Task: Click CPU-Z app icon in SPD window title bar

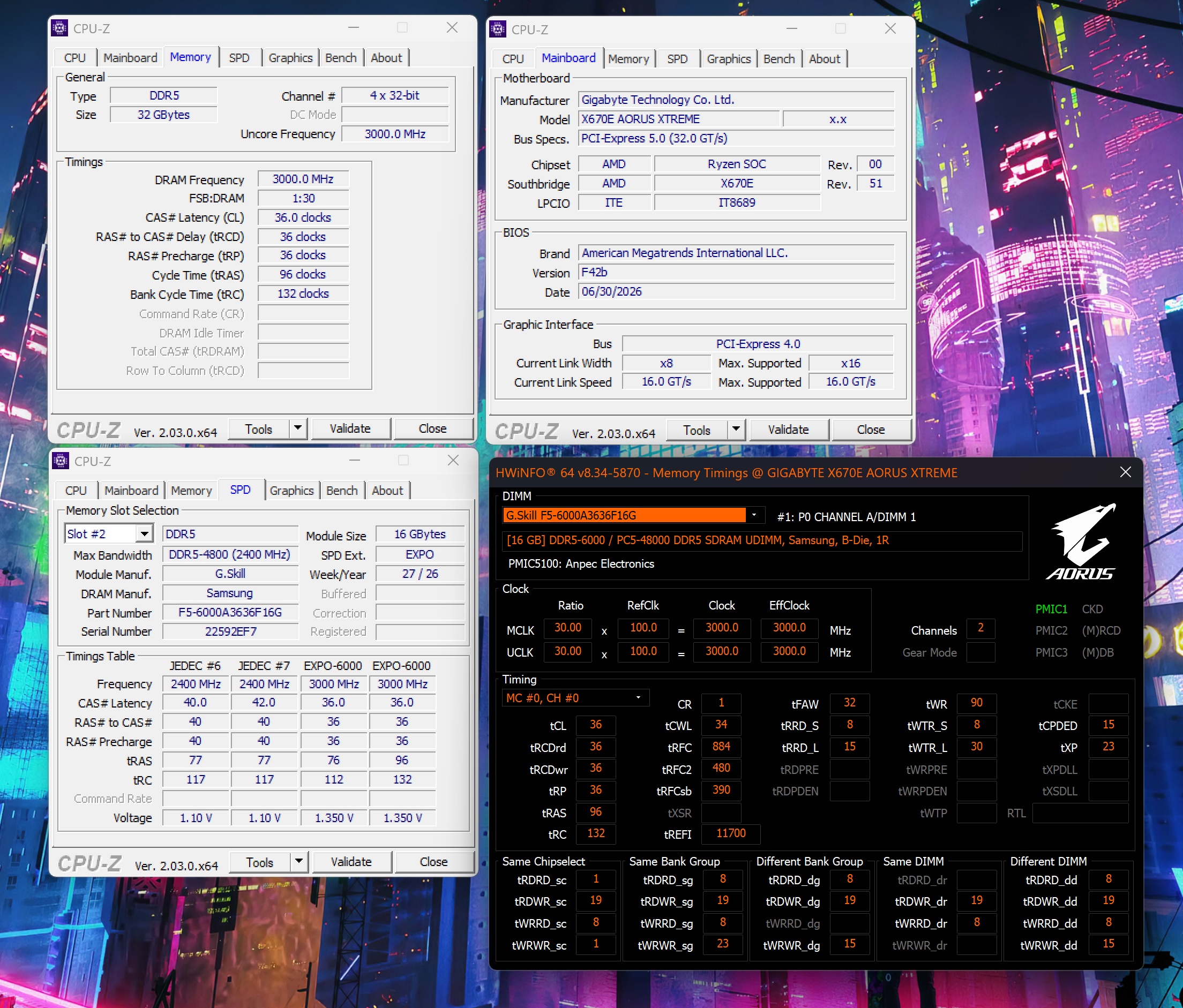Action: [61, 461]
